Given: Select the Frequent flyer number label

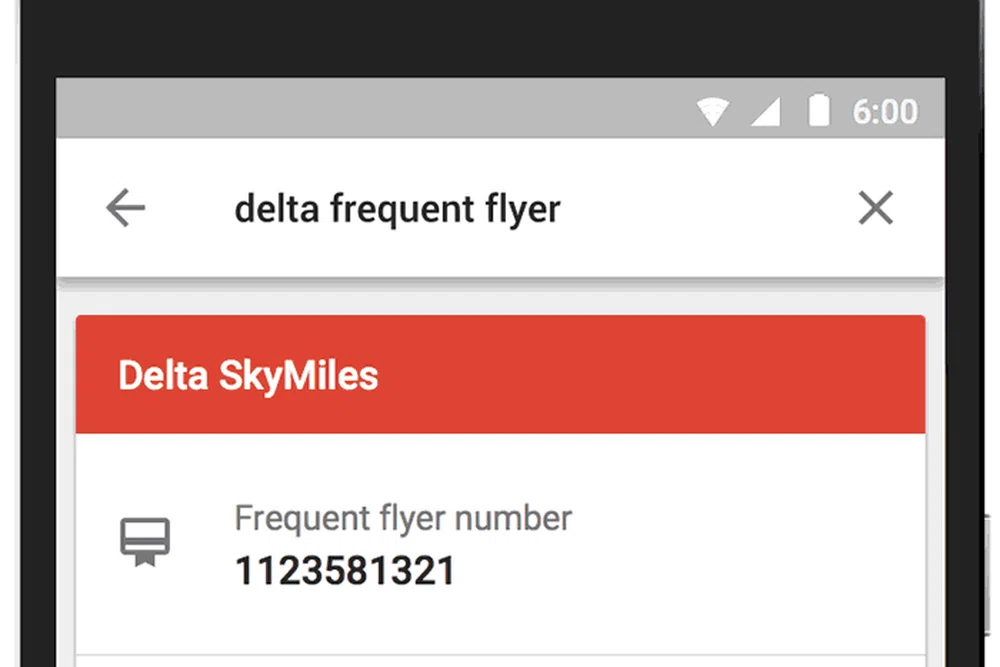Looking at the screenshot, I should coord(403,518).
